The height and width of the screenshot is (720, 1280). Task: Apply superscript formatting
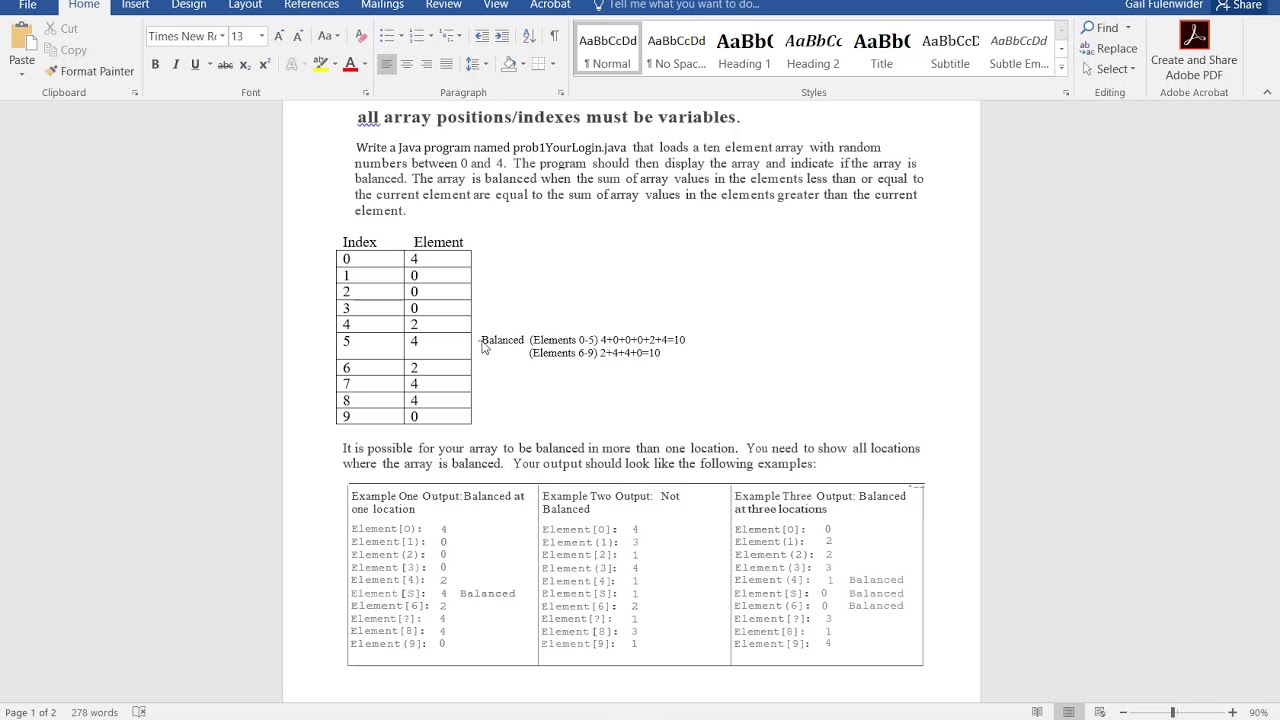(x=264, y=65)
